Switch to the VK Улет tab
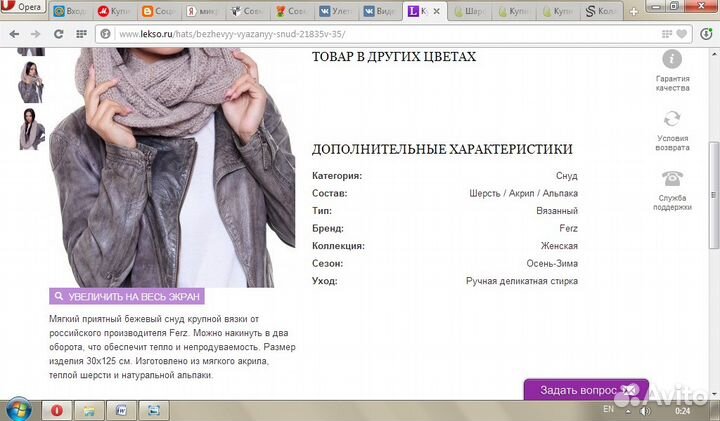The width and height of the screenshot is (720, 421). point(338,11)
